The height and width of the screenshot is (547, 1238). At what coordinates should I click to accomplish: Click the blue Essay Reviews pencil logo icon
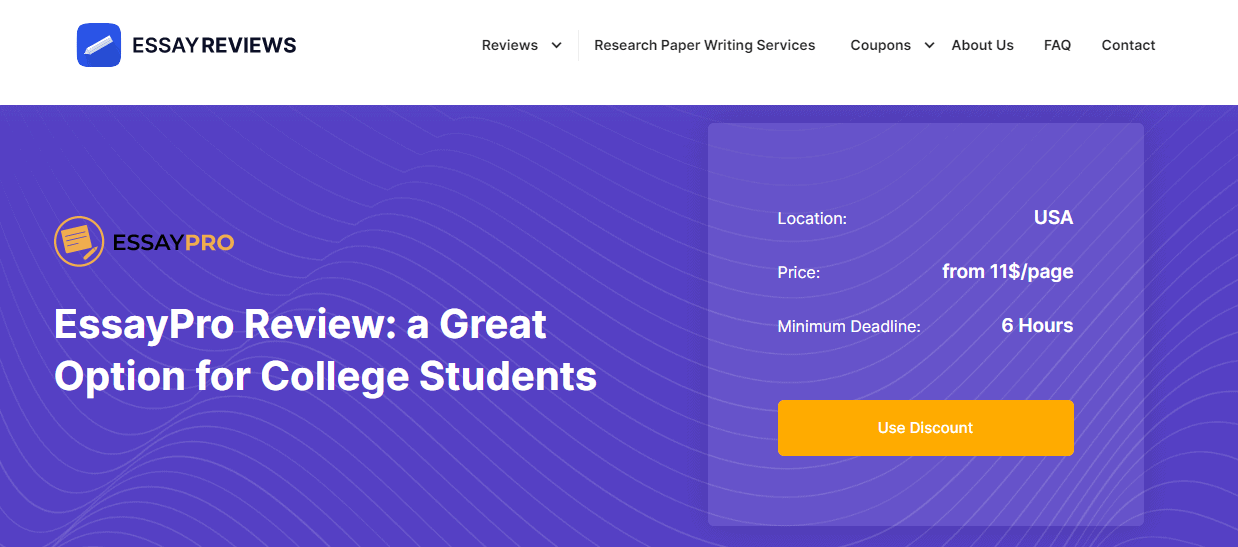pyautogui.click(x=99, y=45)
